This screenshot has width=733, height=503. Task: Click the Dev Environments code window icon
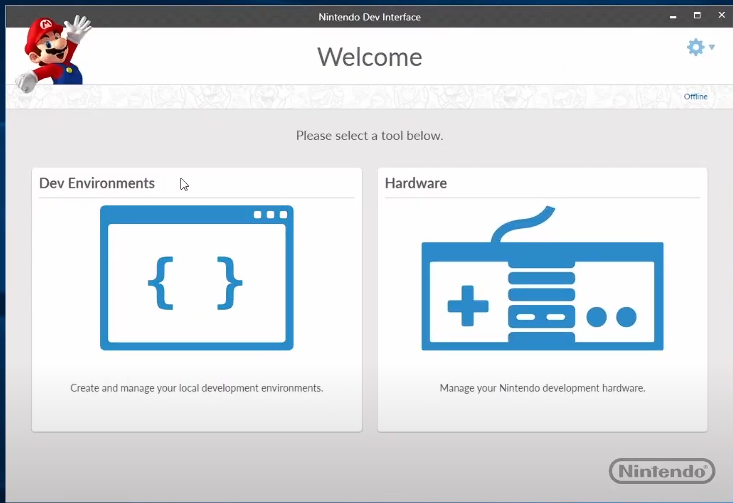(196, 277)
